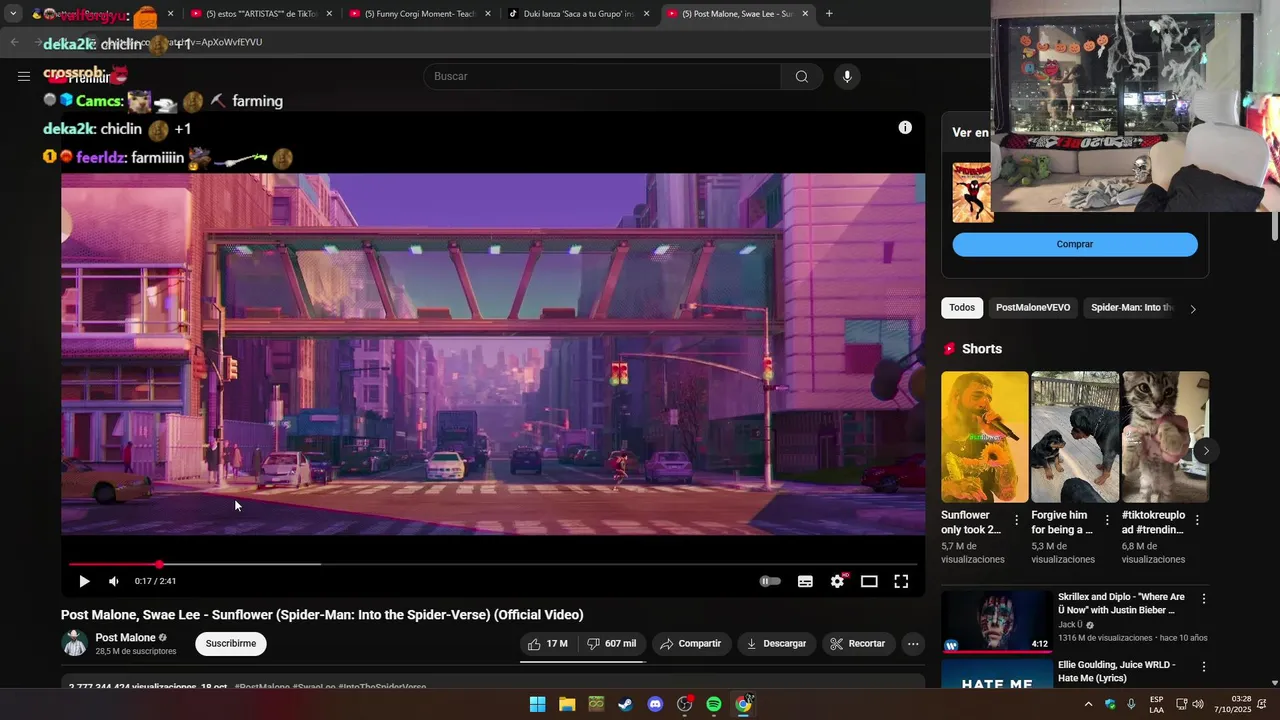This screenshot has height=720, width=1280.
Task: Open the Sunflower only took 2... short
Action: coord(984,437)
